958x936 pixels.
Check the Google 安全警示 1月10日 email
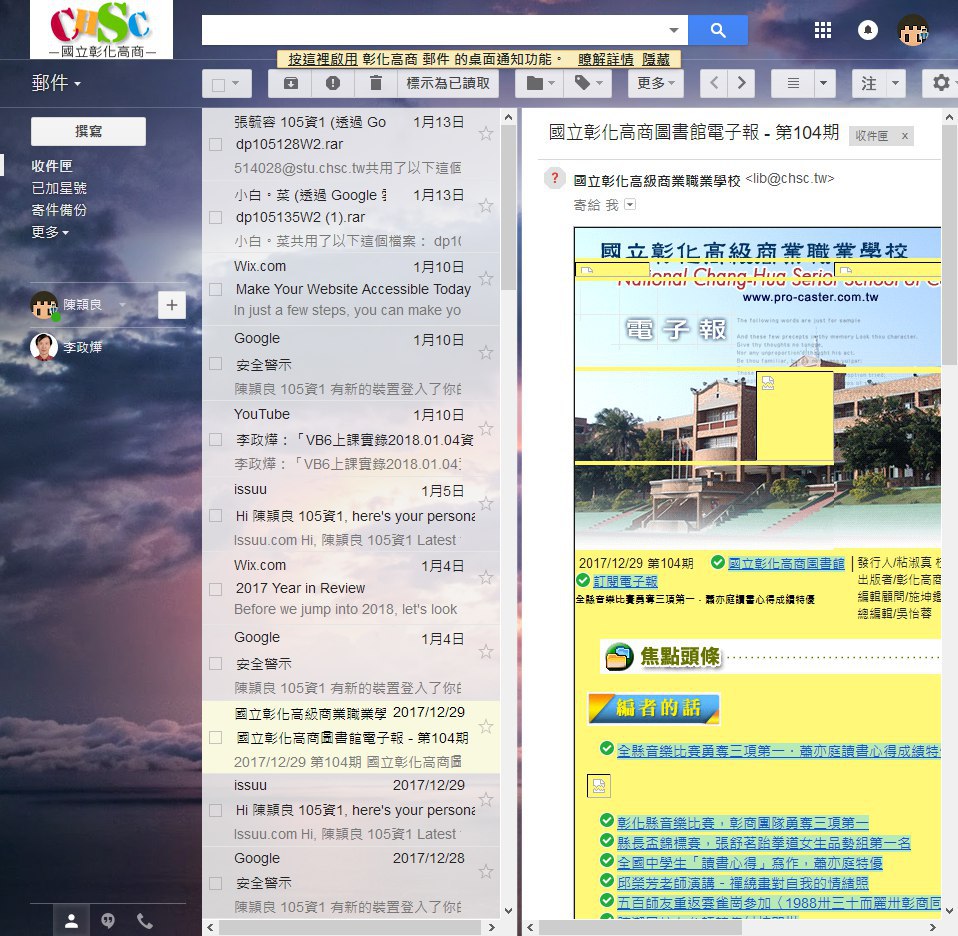click(215, 364)
